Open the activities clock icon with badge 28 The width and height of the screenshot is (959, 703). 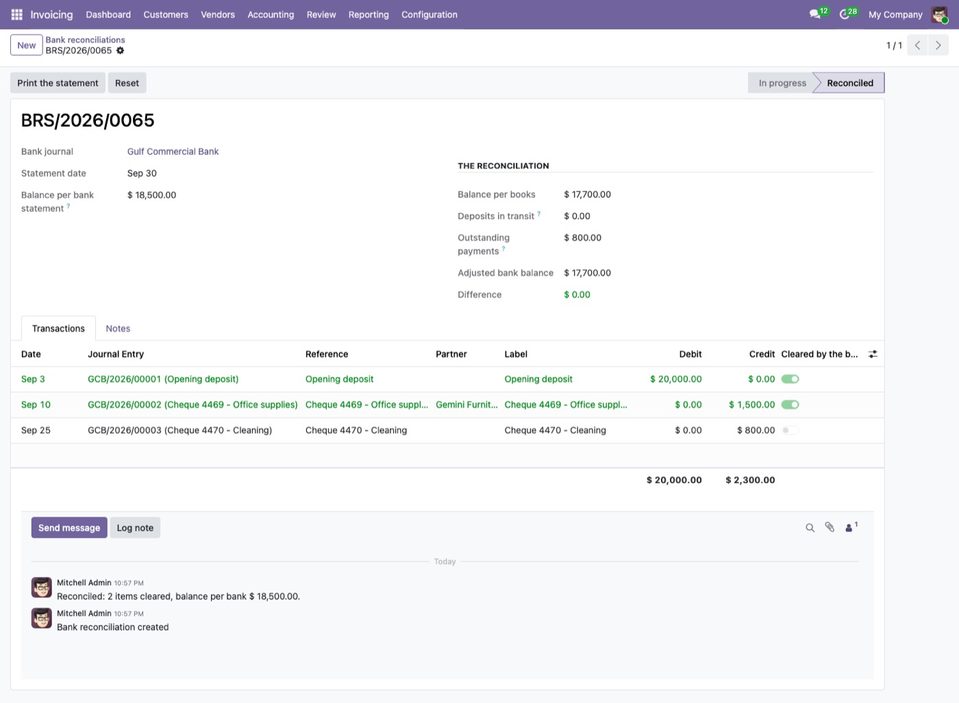[x=848, y=13]
